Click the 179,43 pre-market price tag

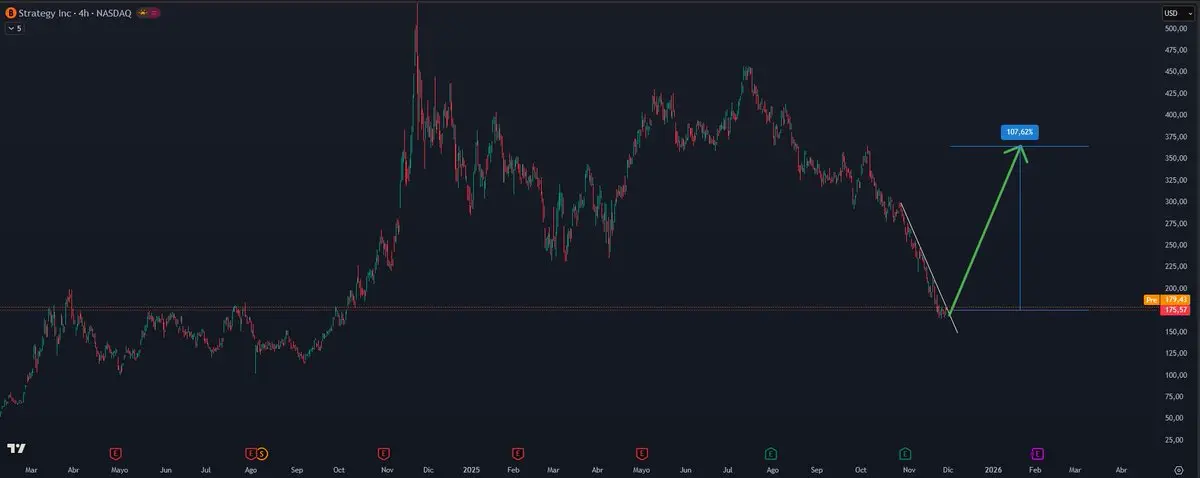[x=1176, y=300]
